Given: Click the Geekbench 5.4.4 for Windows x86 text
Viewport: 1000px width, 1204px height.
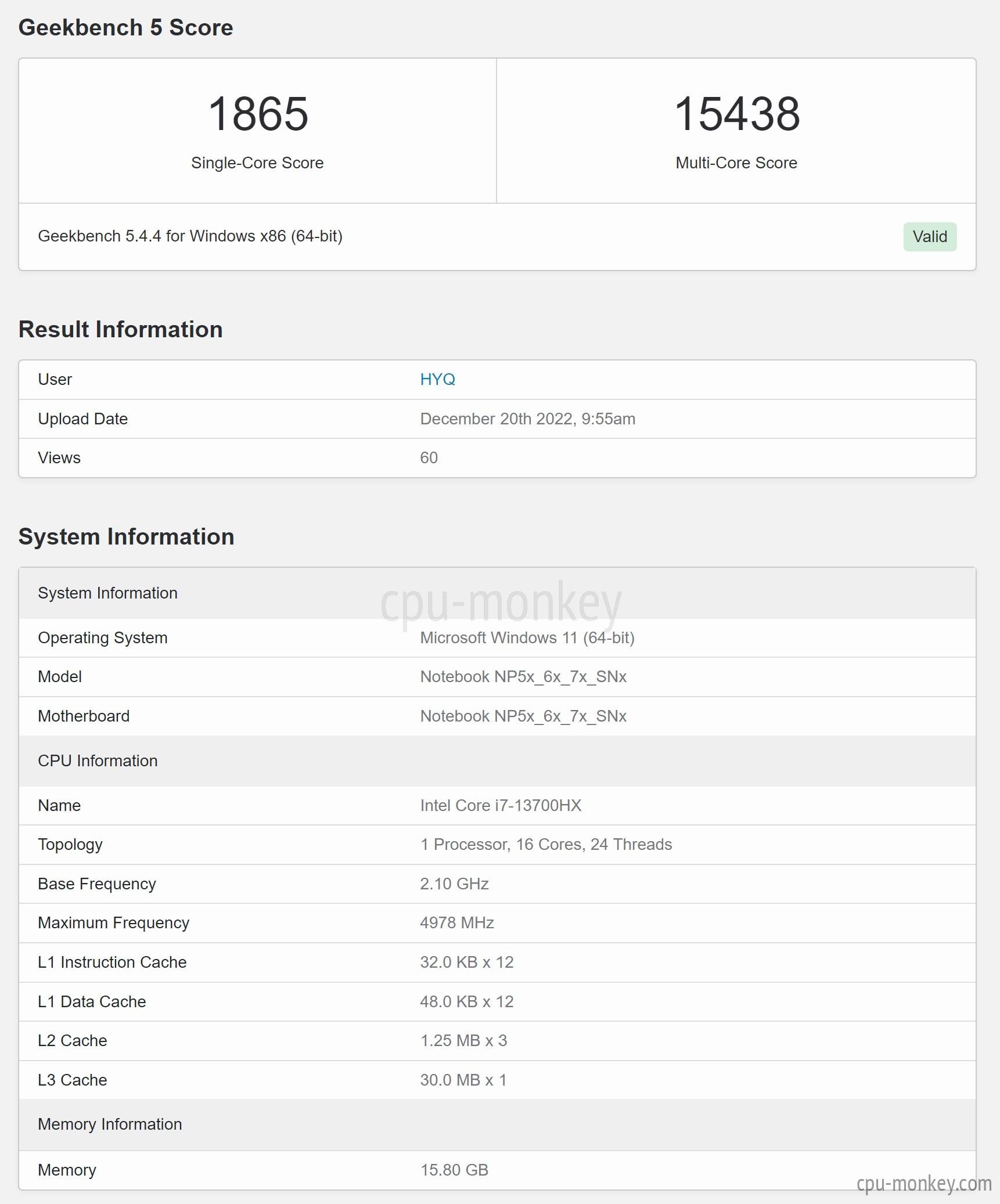Looking at the screenshot, I should [x=190, y=236].
